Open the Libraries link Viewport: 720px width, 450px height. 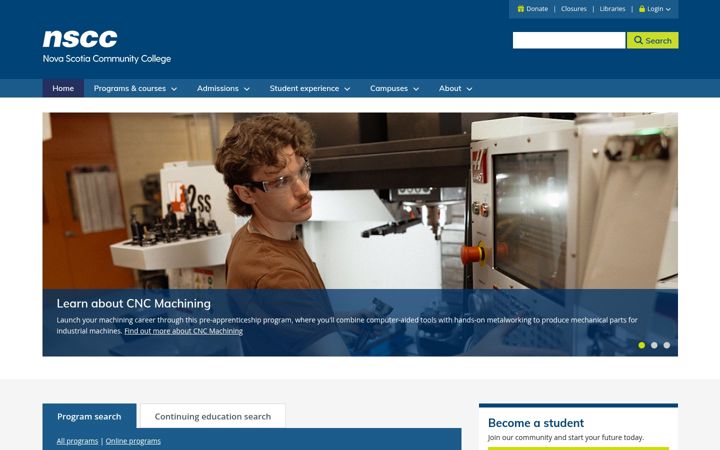tap(612, 9)
